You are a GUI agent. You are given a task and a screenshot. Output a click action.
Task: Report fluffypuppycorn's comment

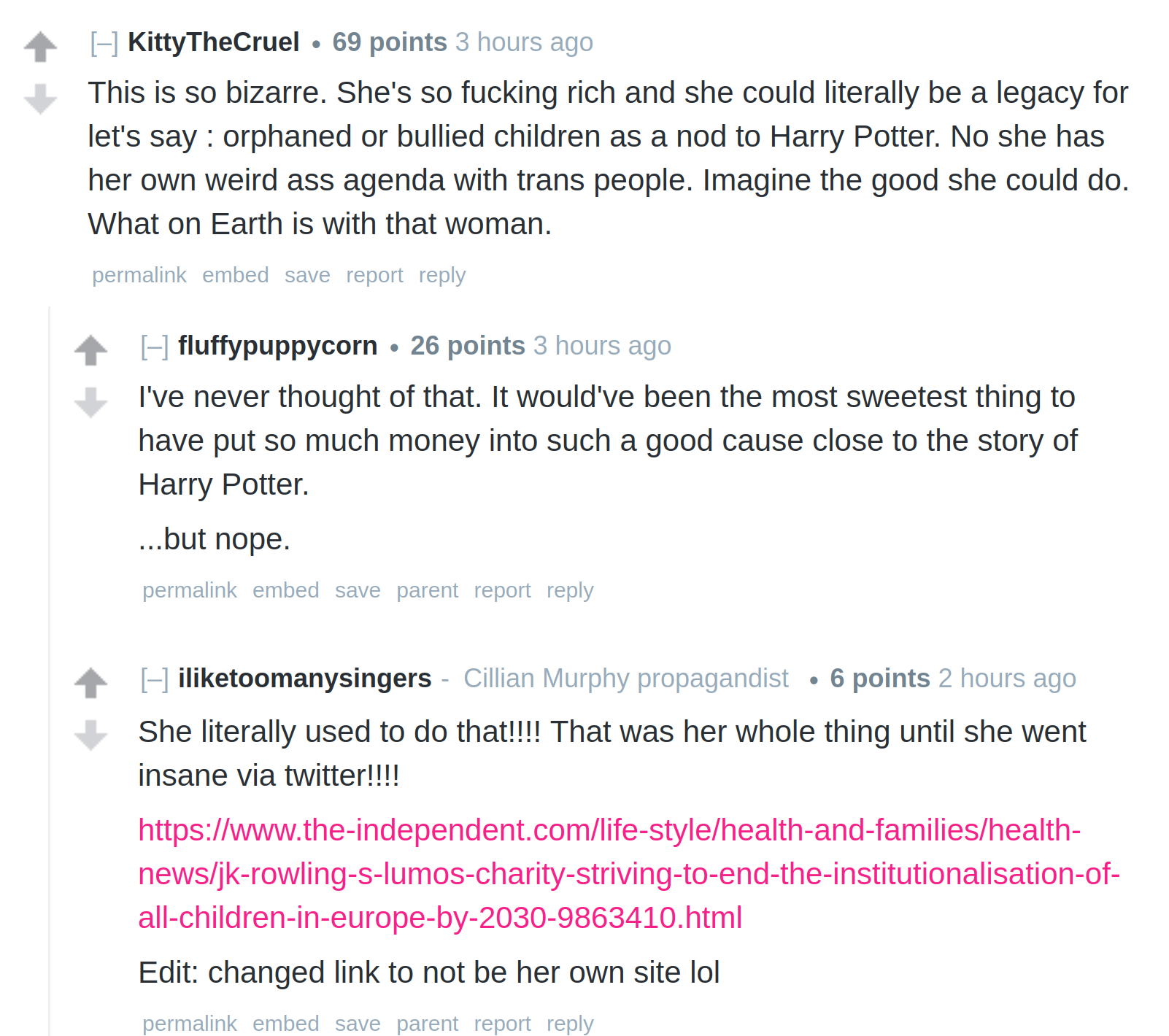[502, 590]
